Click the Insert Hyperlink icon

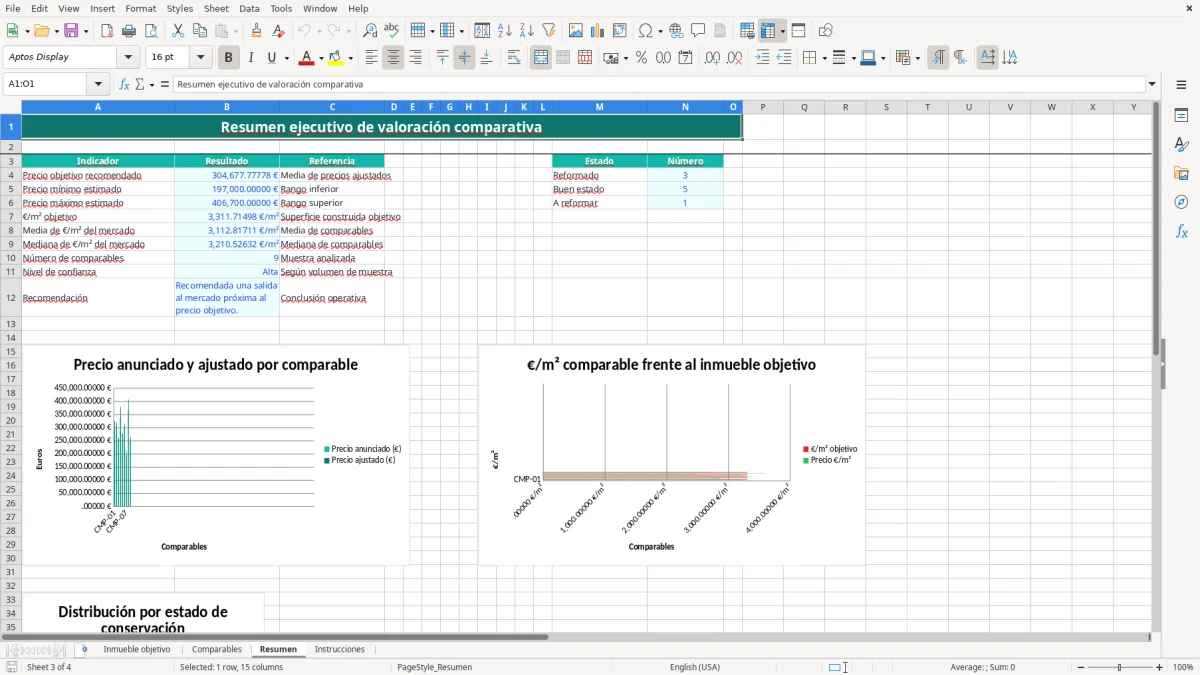tap(676, 31)
